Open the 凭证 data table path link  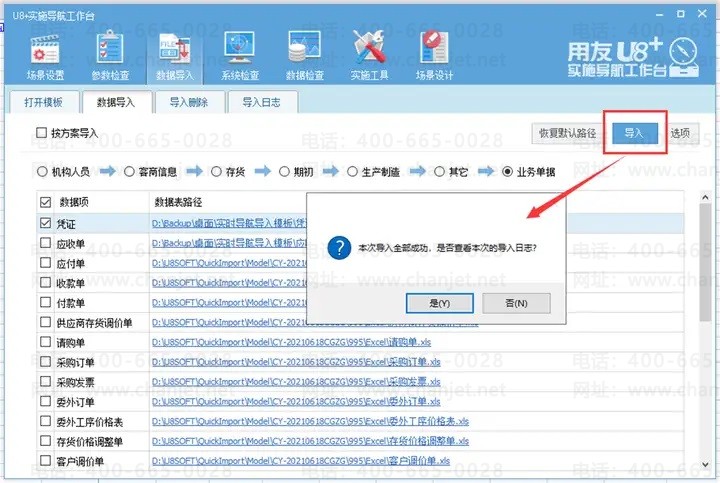tap(229, 224)
